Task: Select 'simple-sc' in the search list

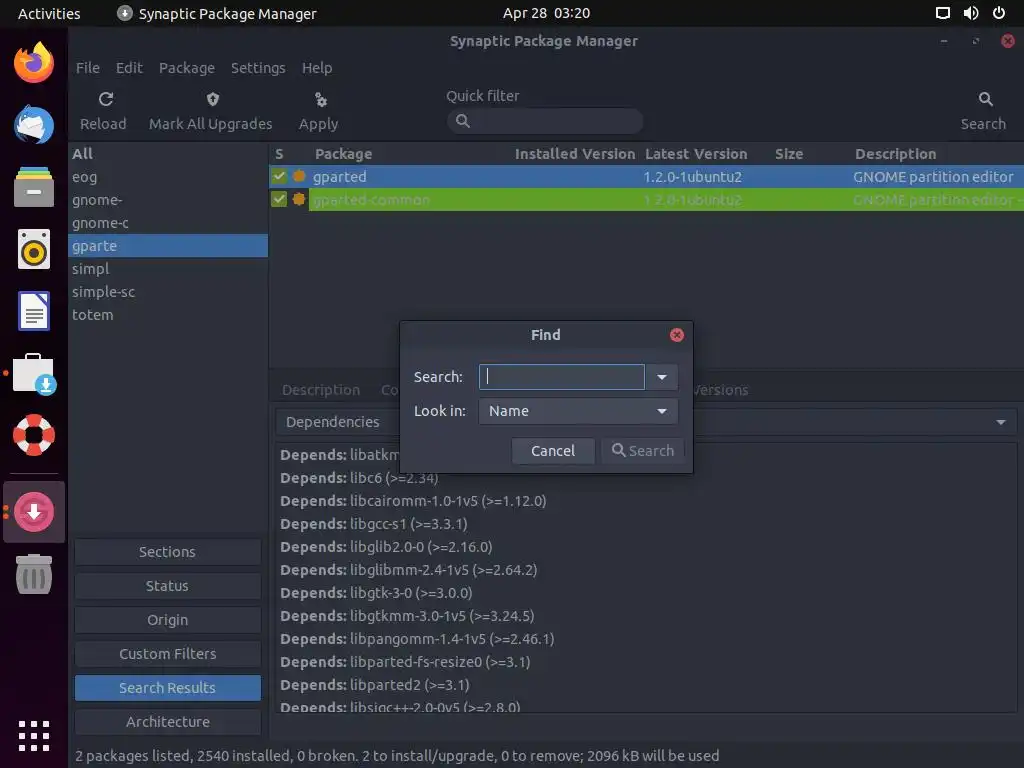Action: [x=168, y=292]
